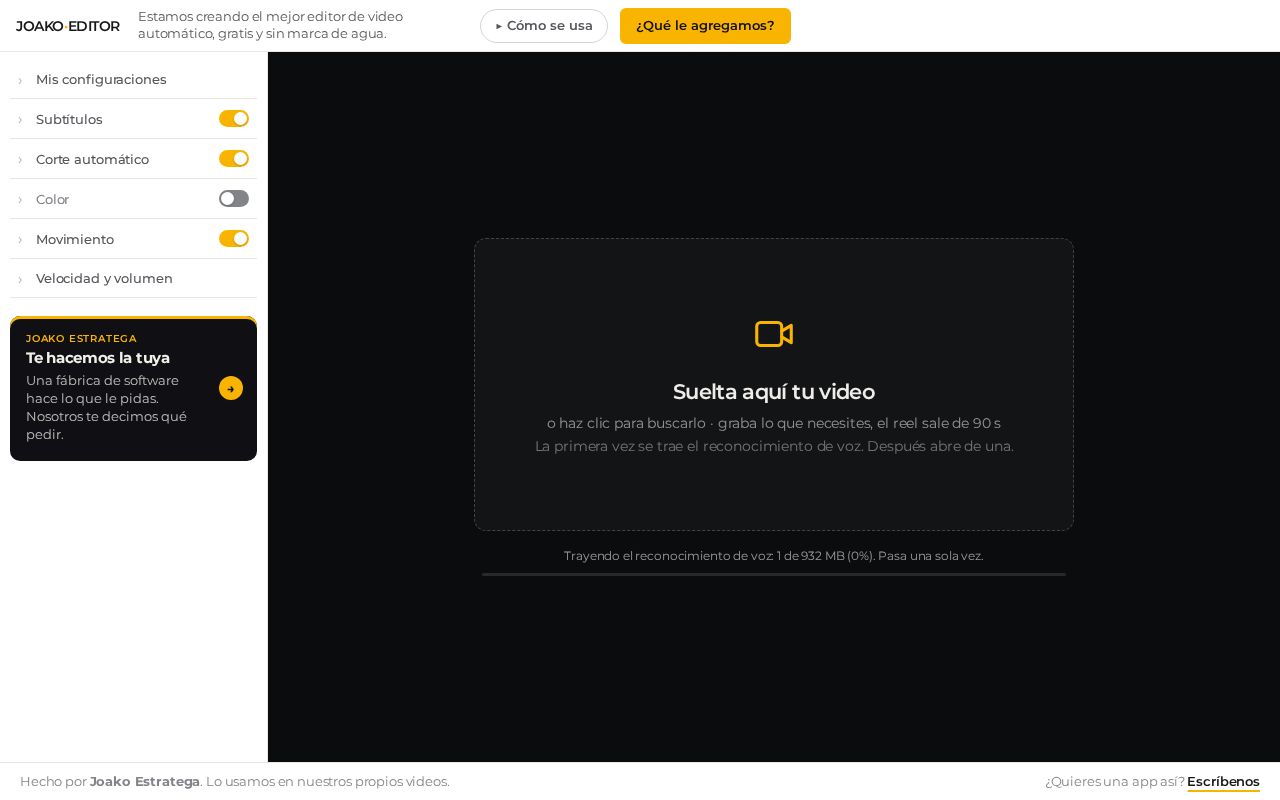Click the '¿Quieres una app así?' footer text
The width and height of the screenshot is (1280, 800).
point(1115,781)
